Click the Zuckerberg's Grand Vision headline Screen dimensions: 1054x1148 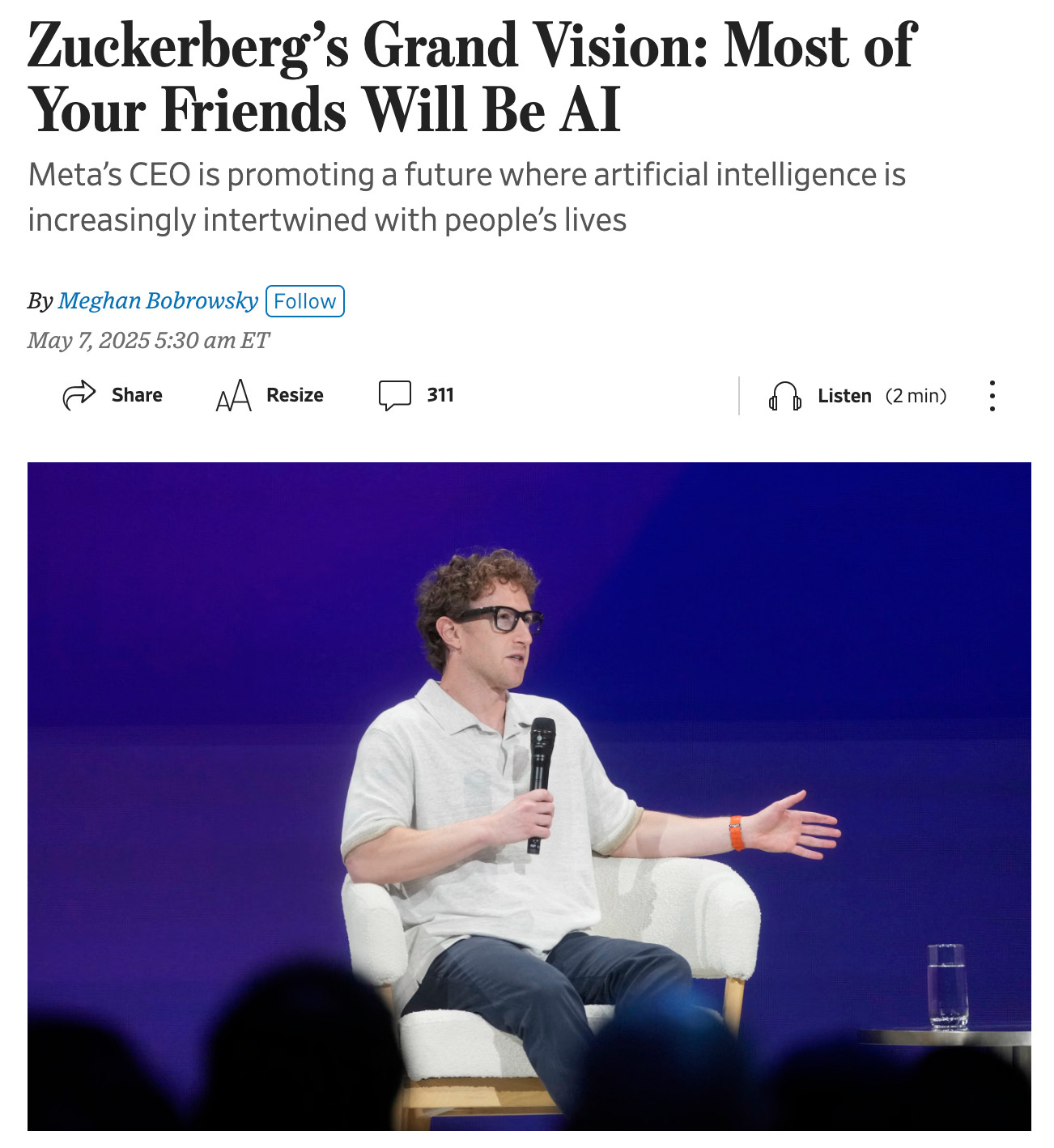click(471, 77)
